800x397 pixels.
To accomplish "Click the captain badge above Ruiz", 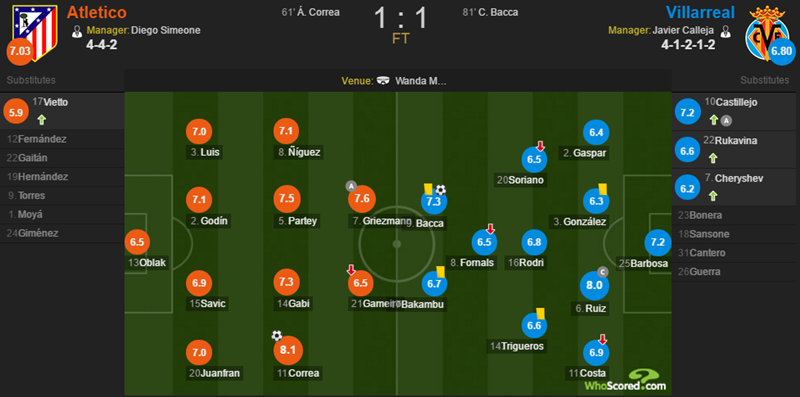I will pos(603,270).
